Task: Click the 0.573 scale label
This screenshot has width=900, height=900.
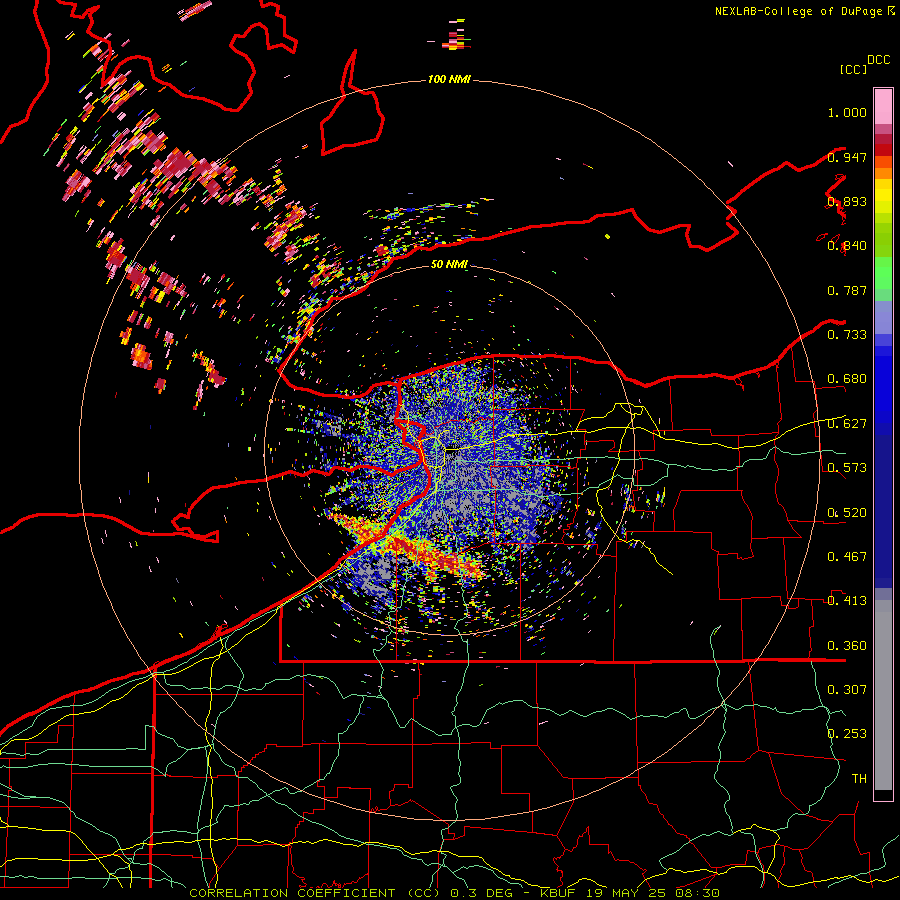Action: click(847, 468)
